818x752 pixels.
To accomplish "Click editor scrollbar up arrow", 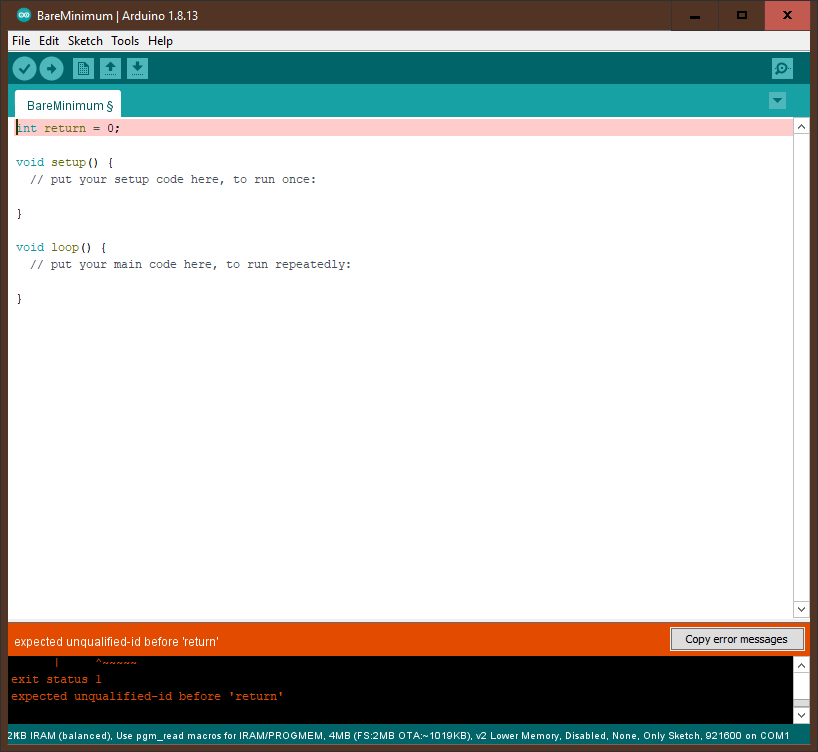I will tap(801, 127).
